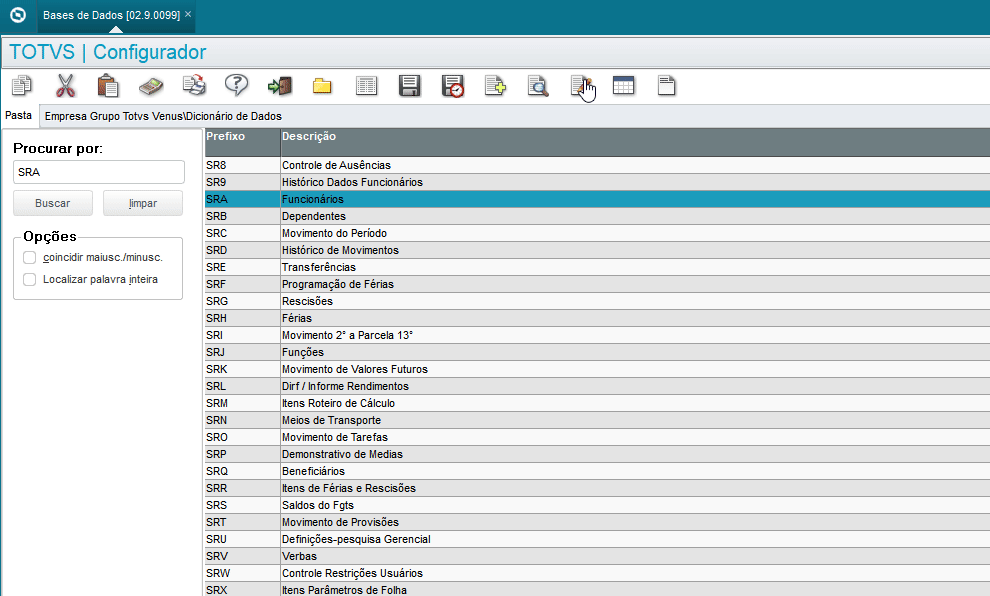Click the edit document pencil icon

pyautogui.click(x=581, y=86)
